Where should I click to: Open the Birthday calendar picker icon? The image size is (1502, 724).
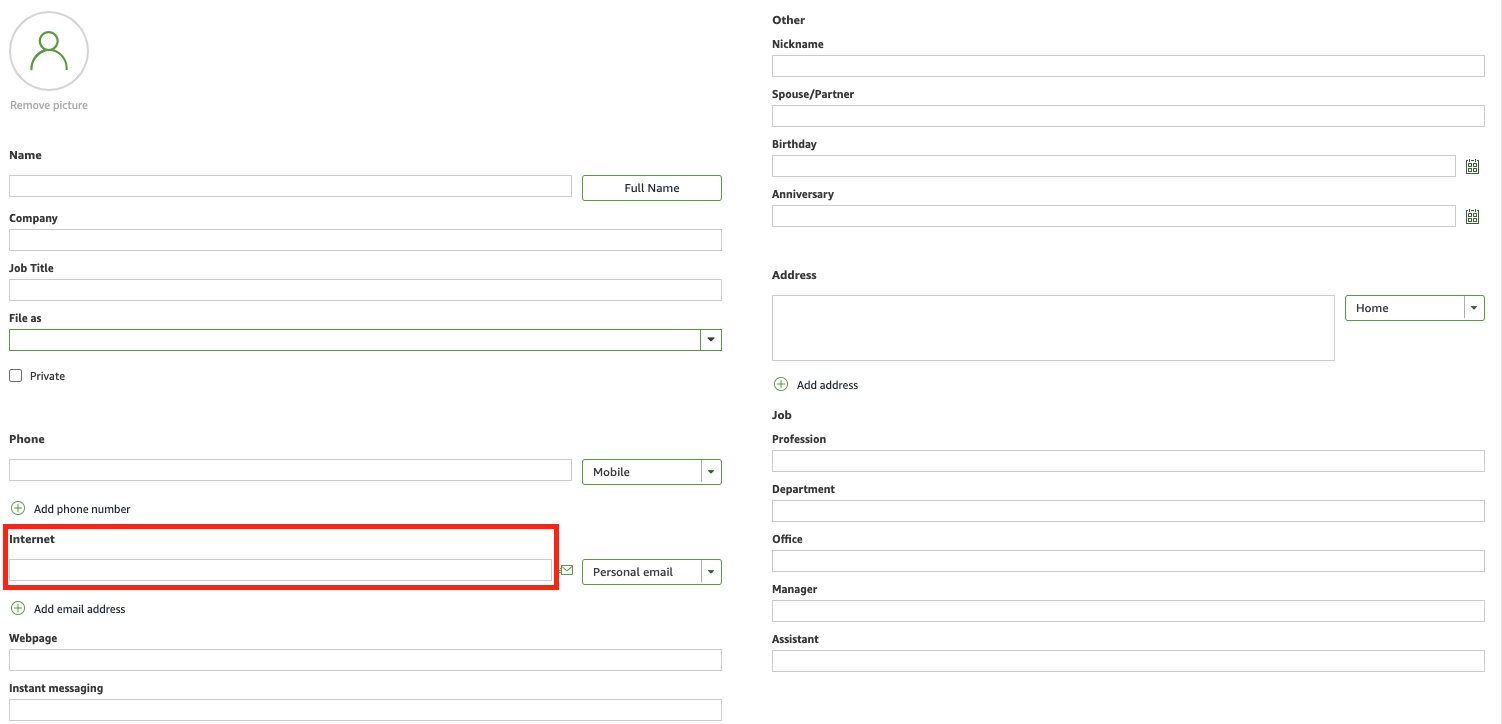tap(1472, 167)
